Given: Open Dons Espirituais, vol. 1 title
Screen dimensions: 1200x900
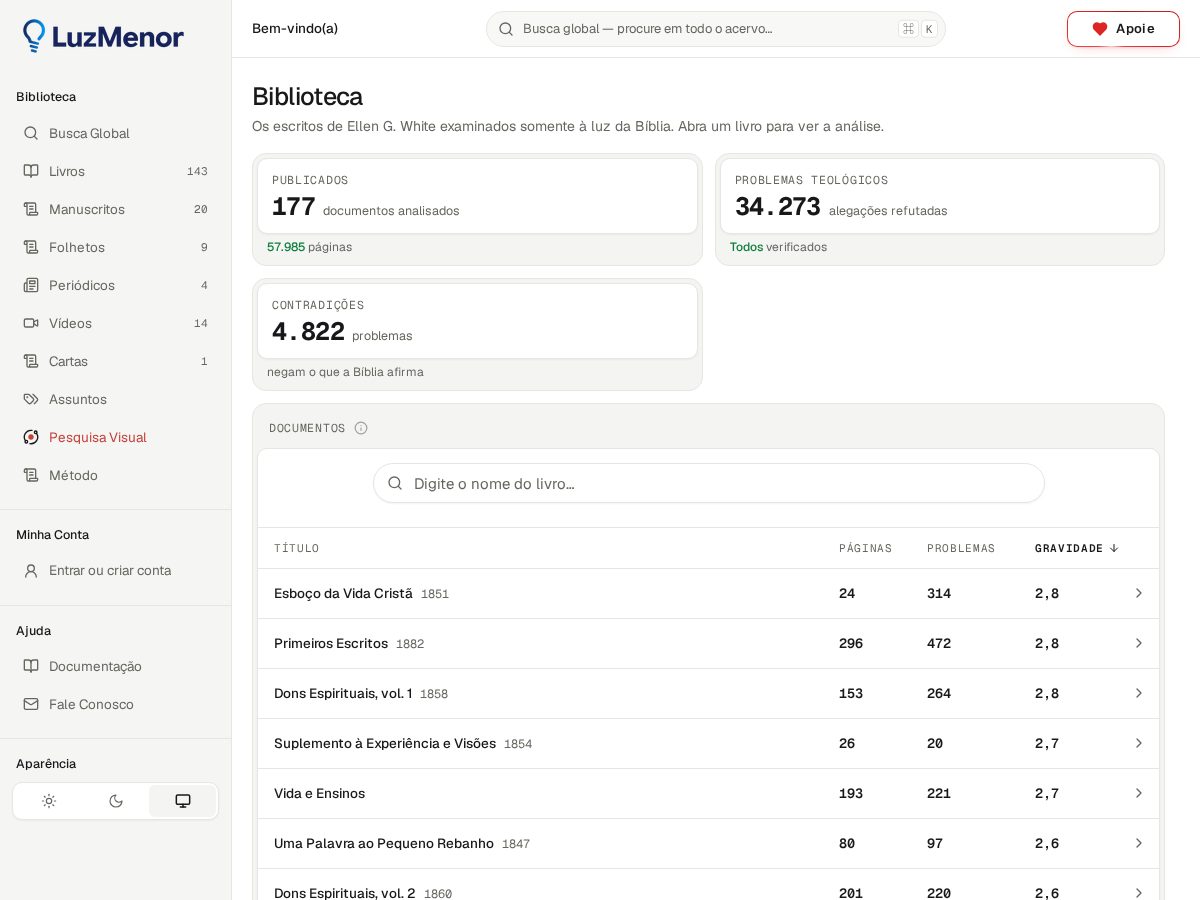Looking at the screenshot, I should pos(343,693).
